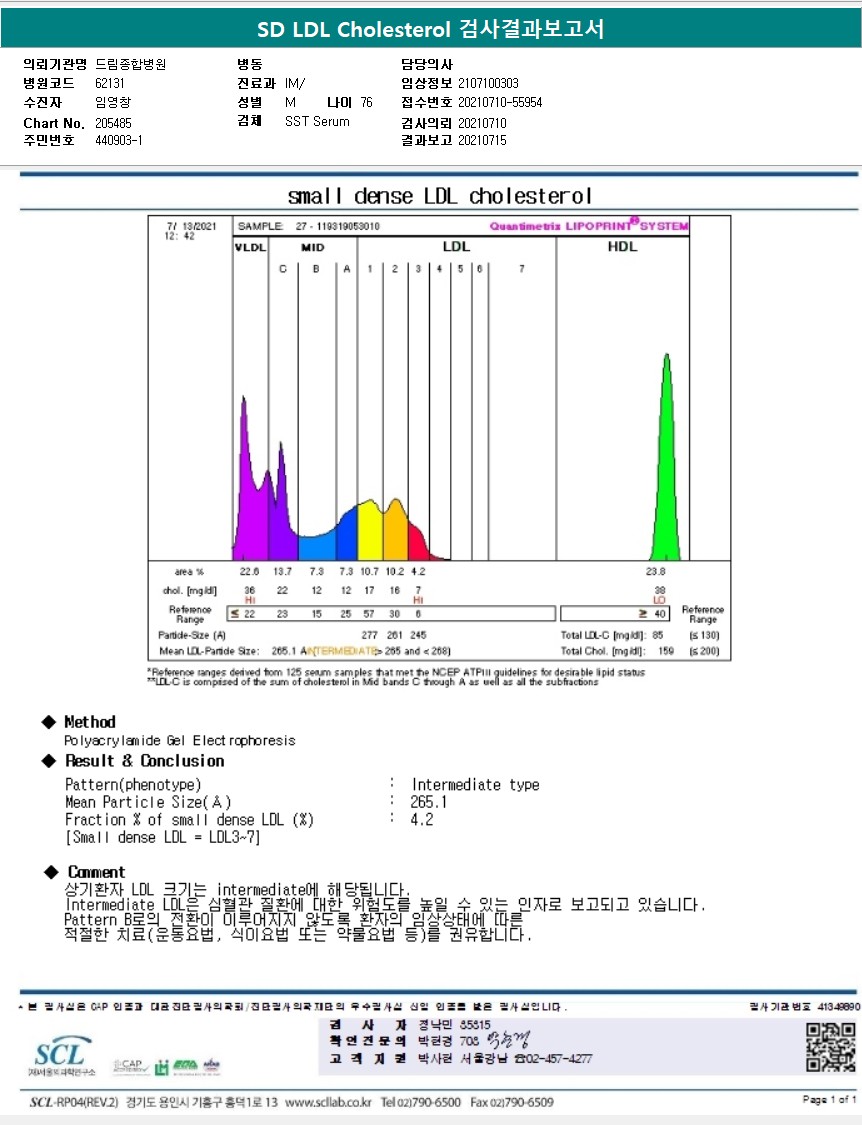The image size is (862, 1125).
Task: Click the SD LDL Cholesterol report title banner
Action: pyautogui.click(x=431, y=29)
